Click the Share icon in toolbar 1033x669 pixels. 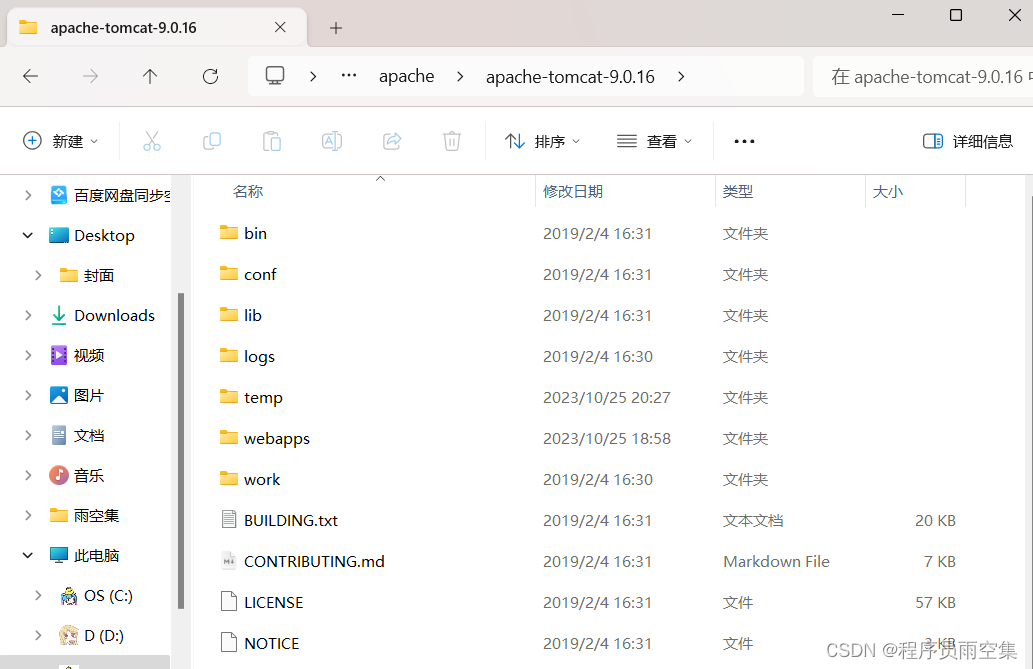point(392,141)
